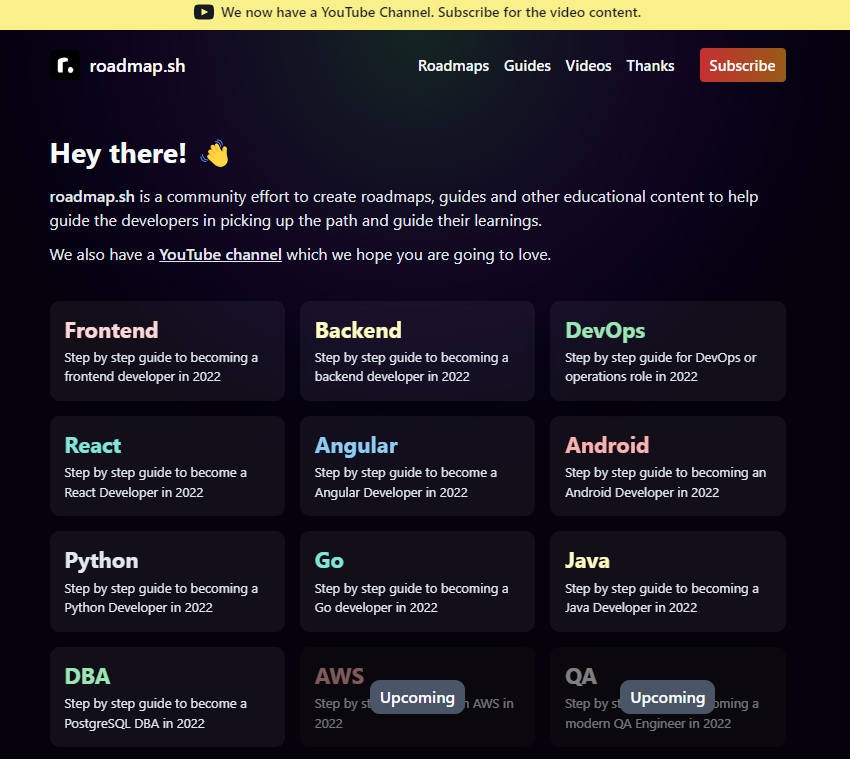850x759 pixels.
Task: Click the bold "roadmap.sh" text in the intro
Action: 92,196
